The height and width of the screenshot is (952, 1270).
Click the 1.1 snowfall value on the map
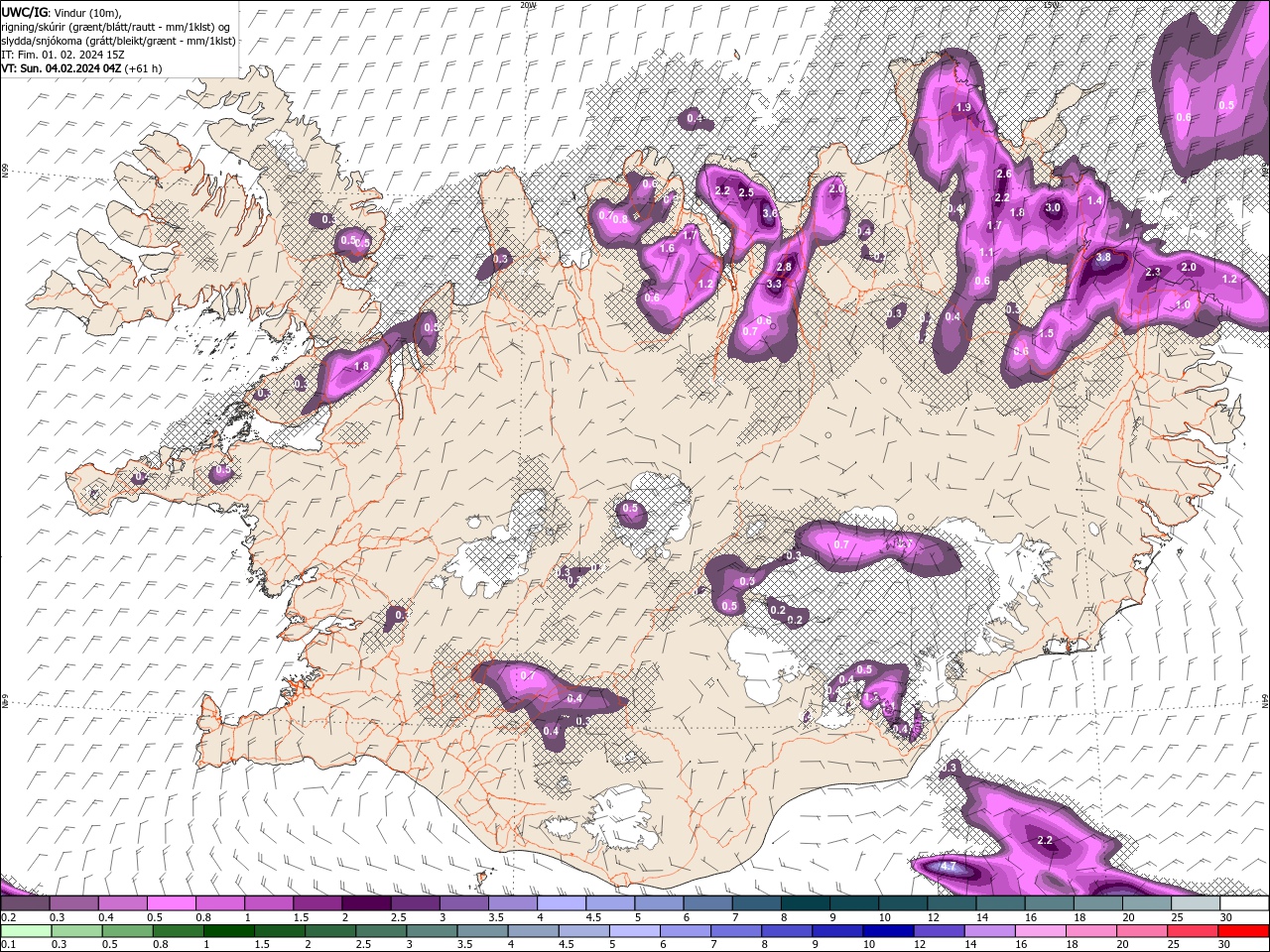point(986,254)
